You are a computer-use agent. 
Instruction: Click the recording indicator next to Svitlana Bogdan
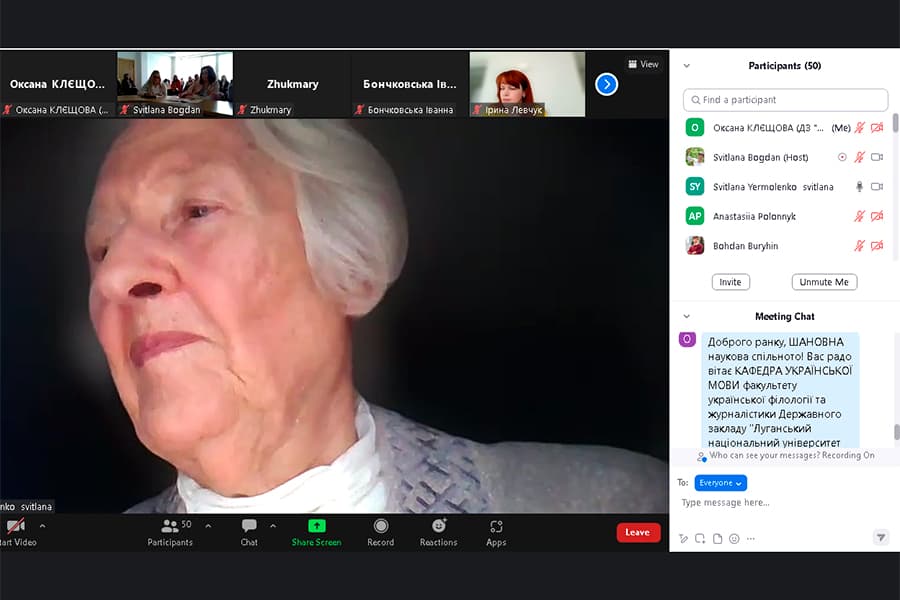(x=842, y=157)
